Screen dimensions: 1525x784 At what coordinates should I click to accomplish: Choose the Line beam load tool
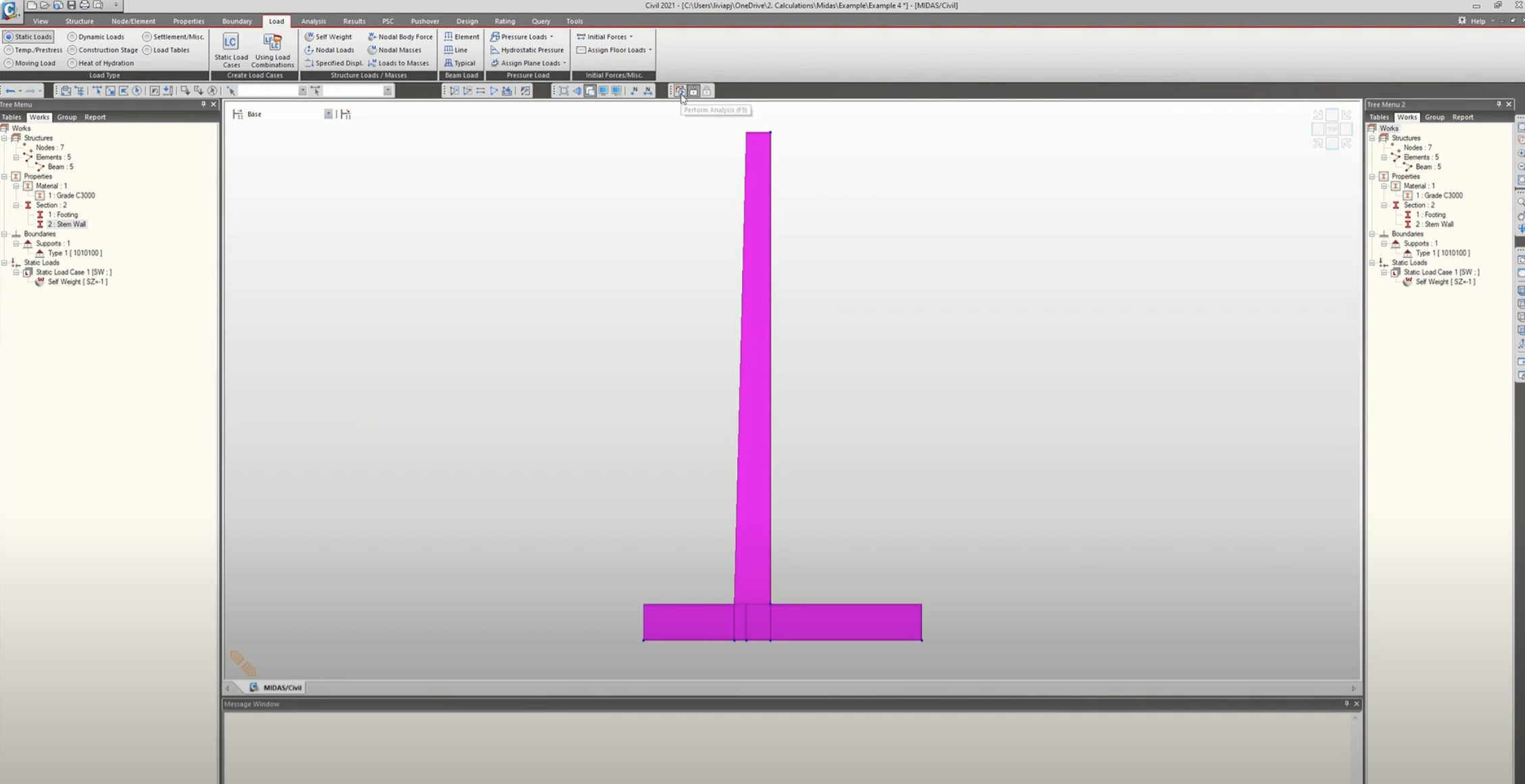[456, 50]
